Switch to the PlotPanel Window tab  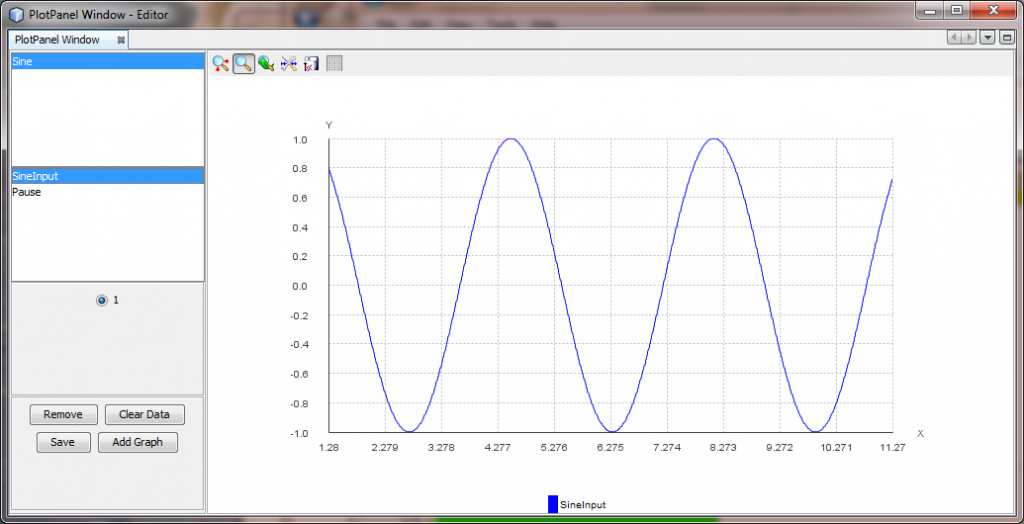tap(57, 40)
